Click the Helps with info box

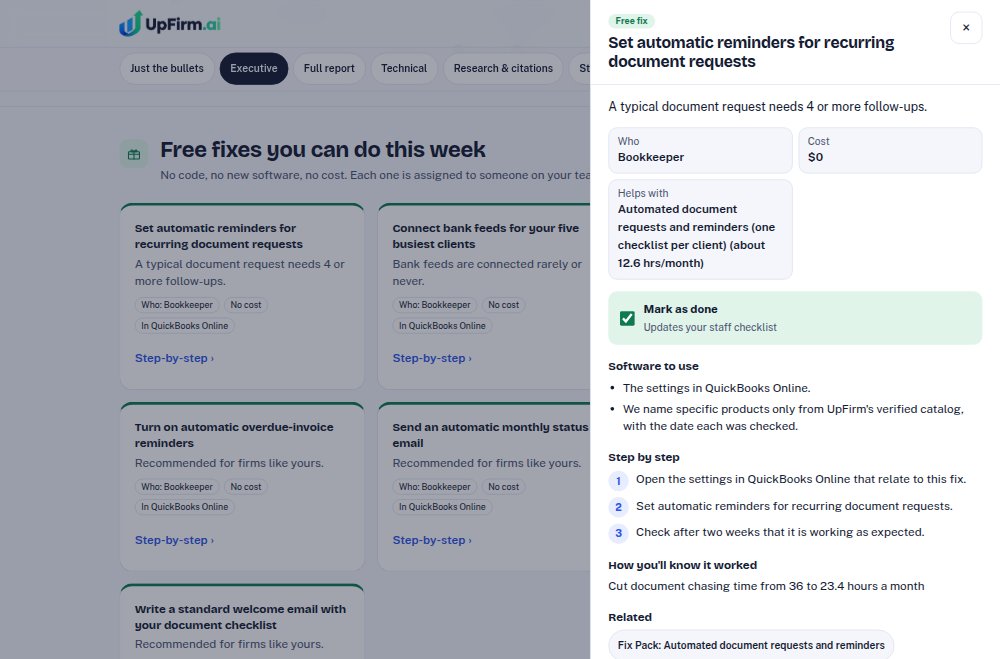tap(700, 229)
